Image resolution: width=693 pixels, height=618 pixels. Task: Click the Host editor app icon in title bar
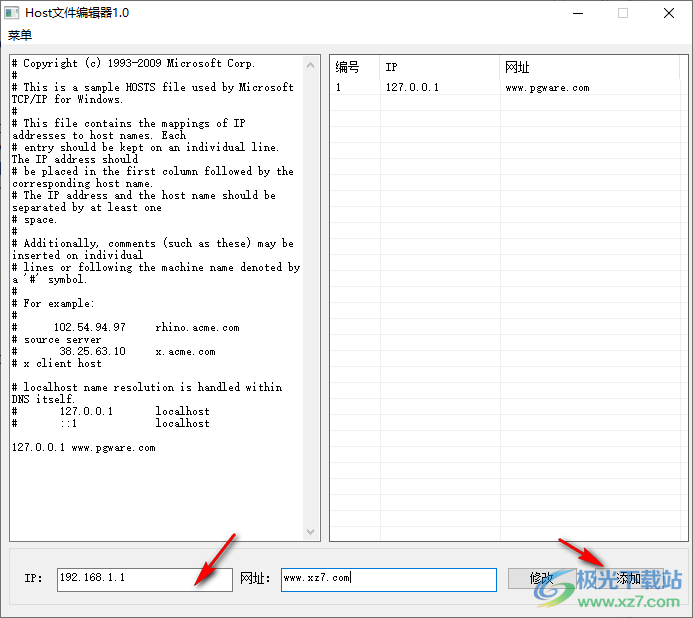(x=13, y=13)
